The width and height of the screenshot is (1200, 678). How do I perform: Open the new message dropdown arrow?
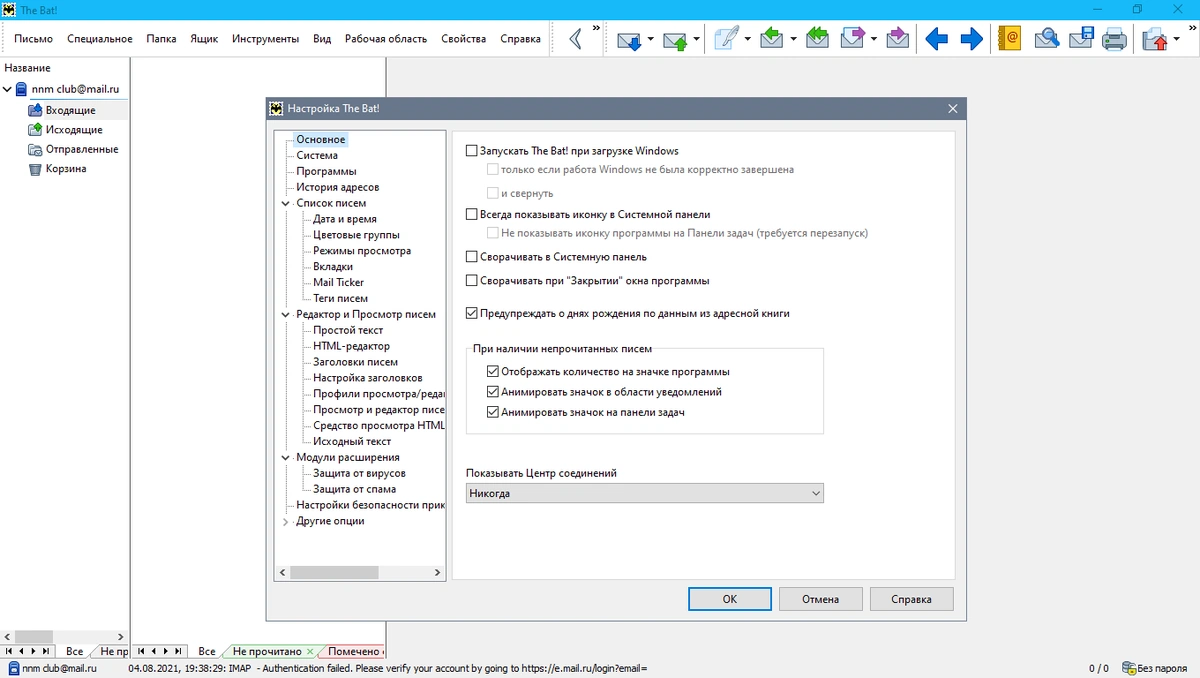point(747,40)
